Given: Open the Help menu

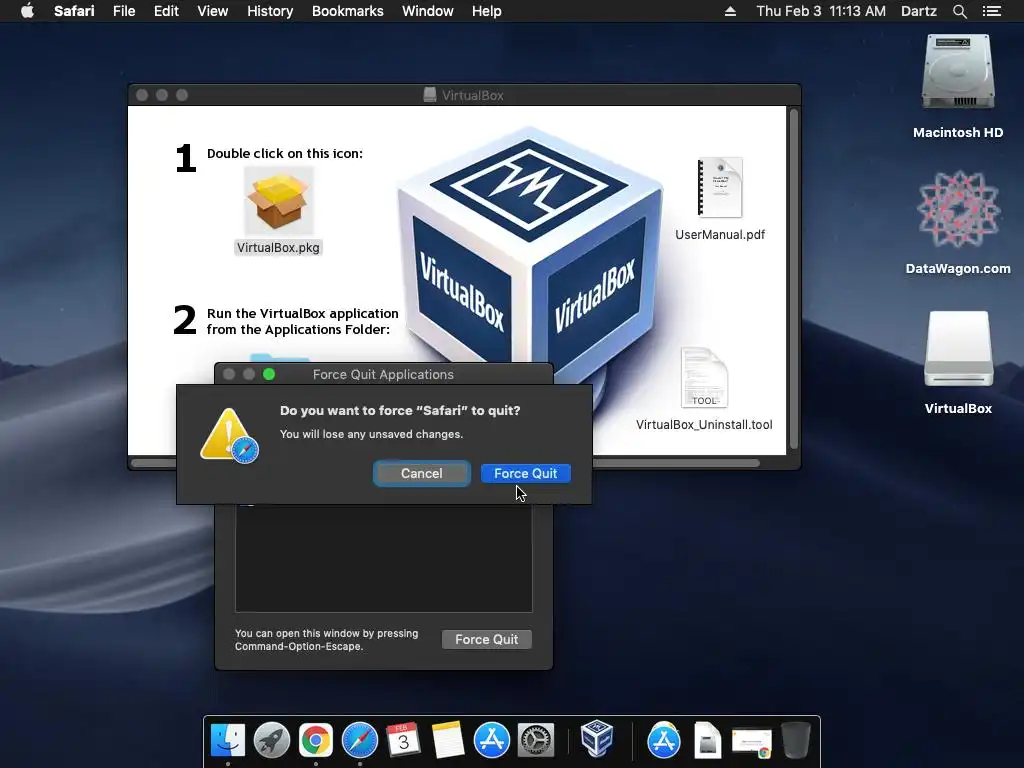Looking at the screenshot, I should [x=487, y=11].
